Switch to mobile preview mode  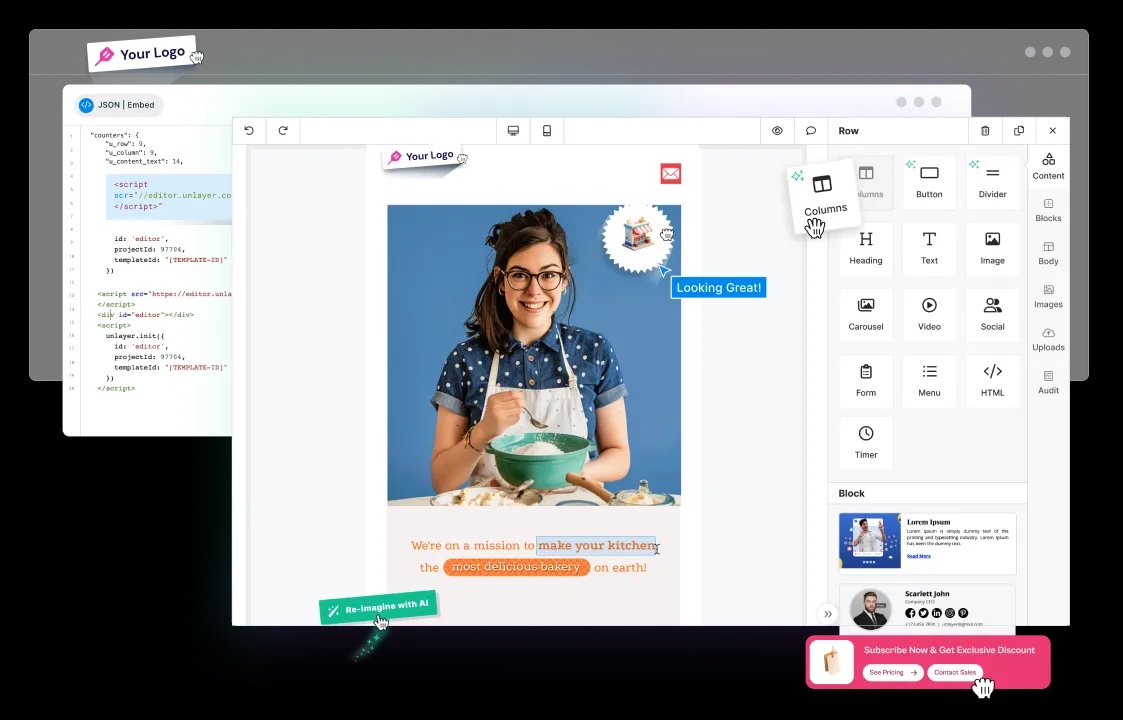[x=547, y=131]
